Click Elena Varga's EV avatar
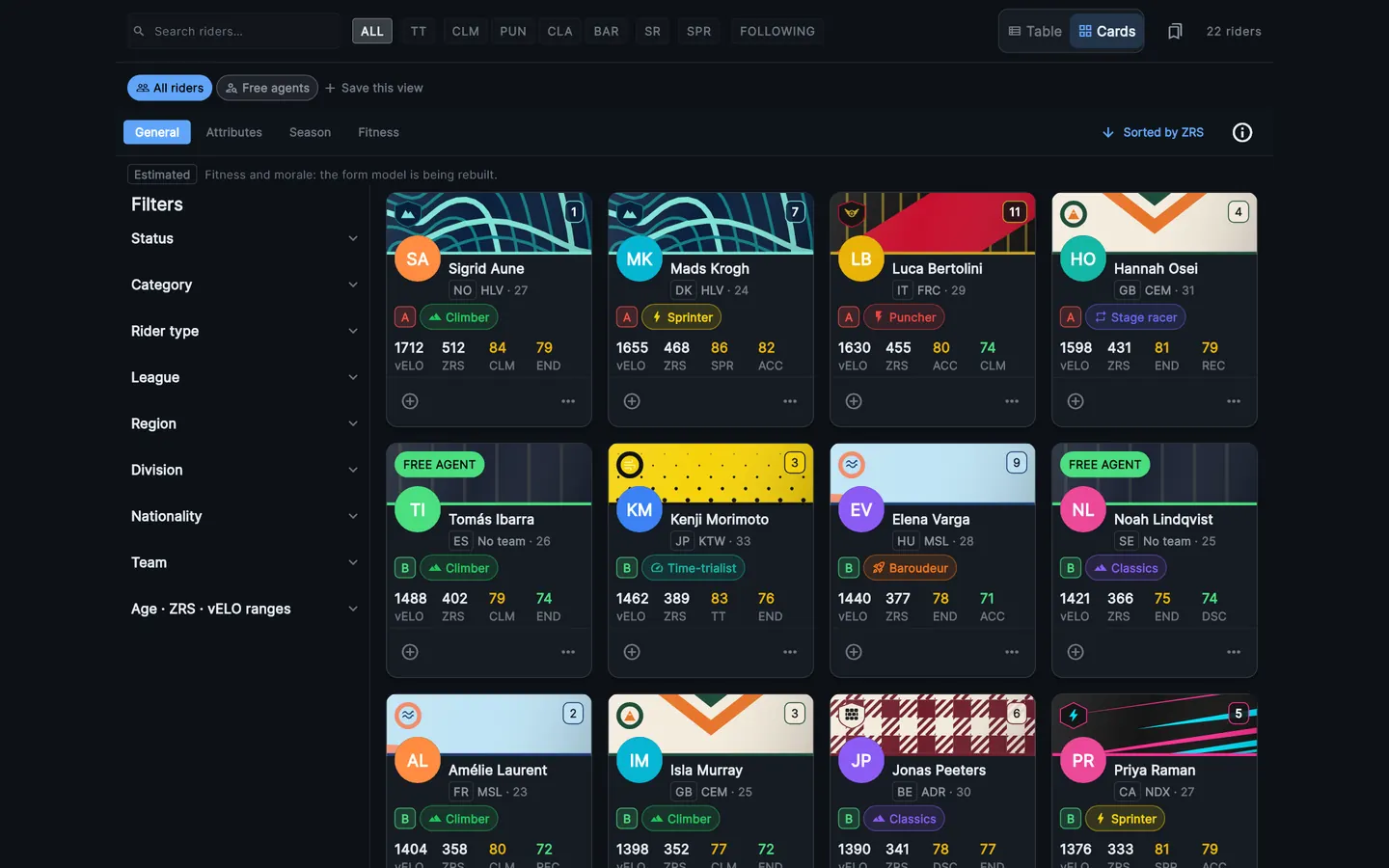 click(861, 509)
